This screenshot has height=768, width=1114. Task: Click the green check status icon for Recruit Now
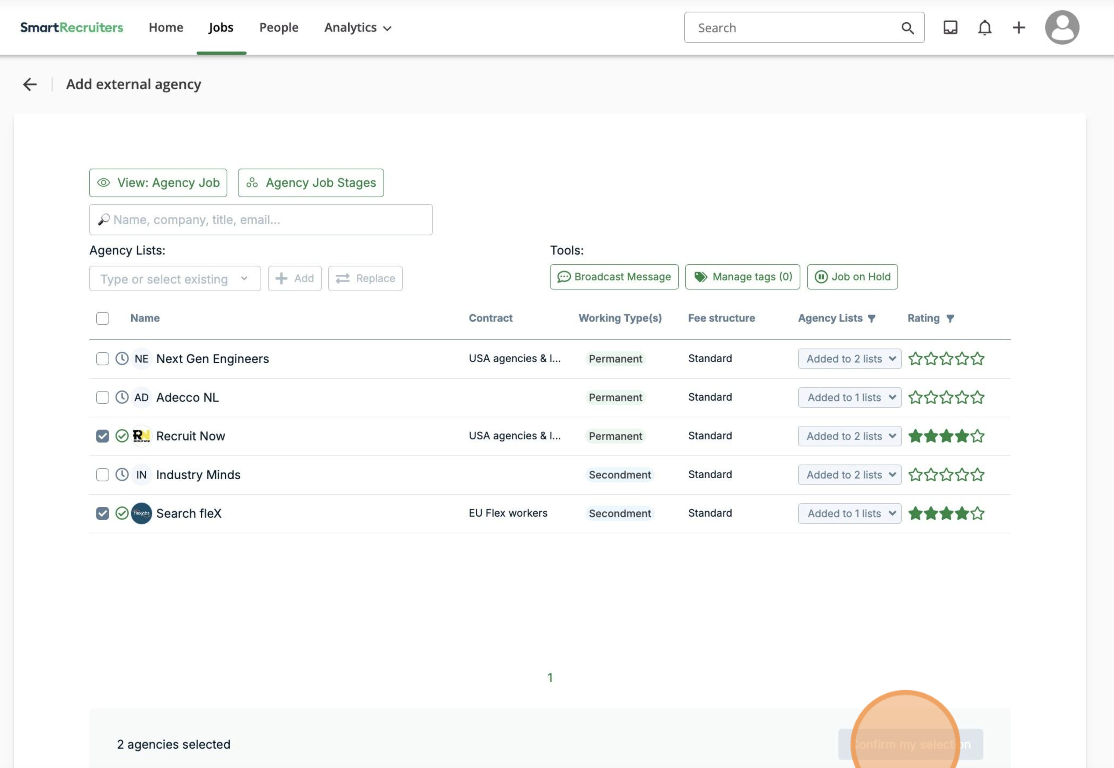click(122, 436)
